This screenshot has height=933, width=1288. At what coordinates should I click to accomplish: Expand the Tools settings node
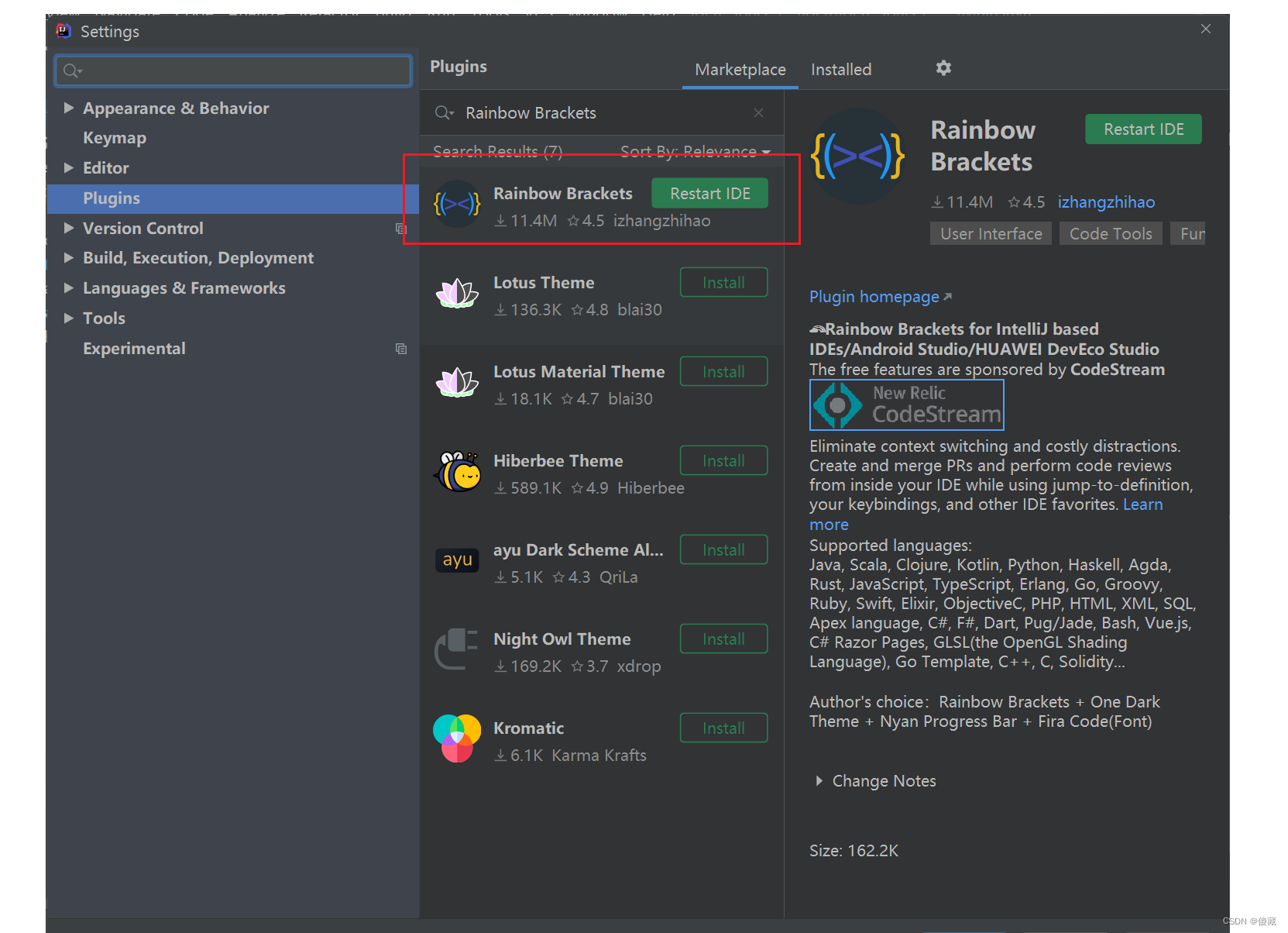(x=69, y=318)
